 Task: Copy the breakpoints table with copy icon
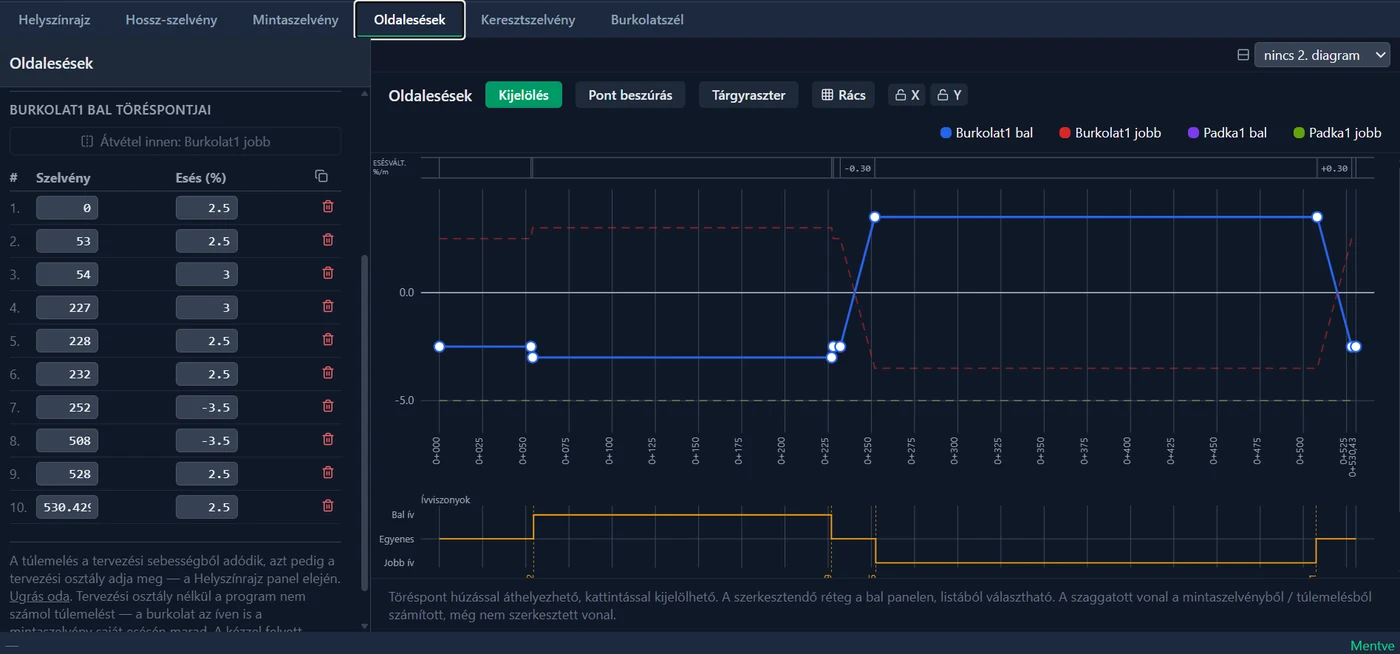pos(321,177)
